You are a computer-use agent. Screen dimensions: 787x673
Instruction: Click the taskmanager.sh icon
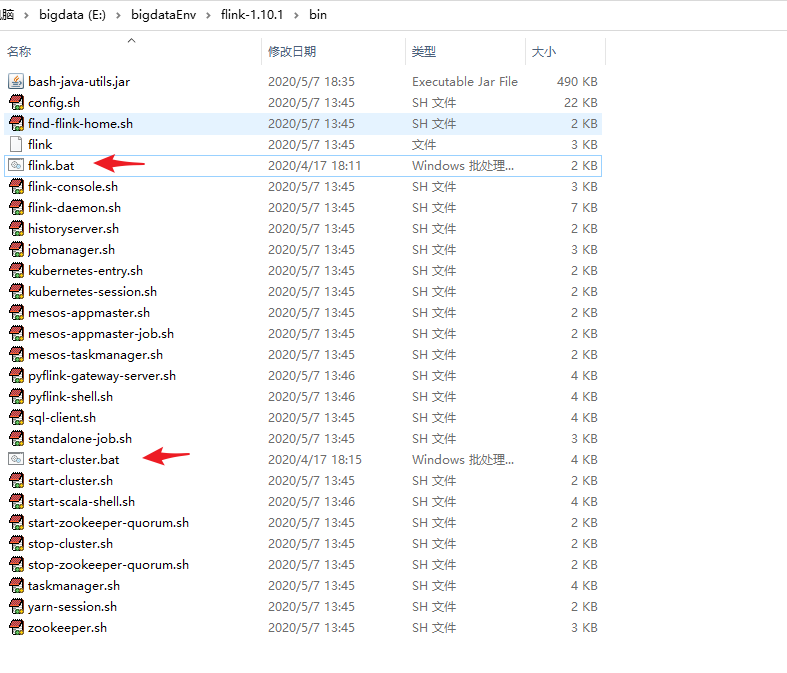point(16,586)
